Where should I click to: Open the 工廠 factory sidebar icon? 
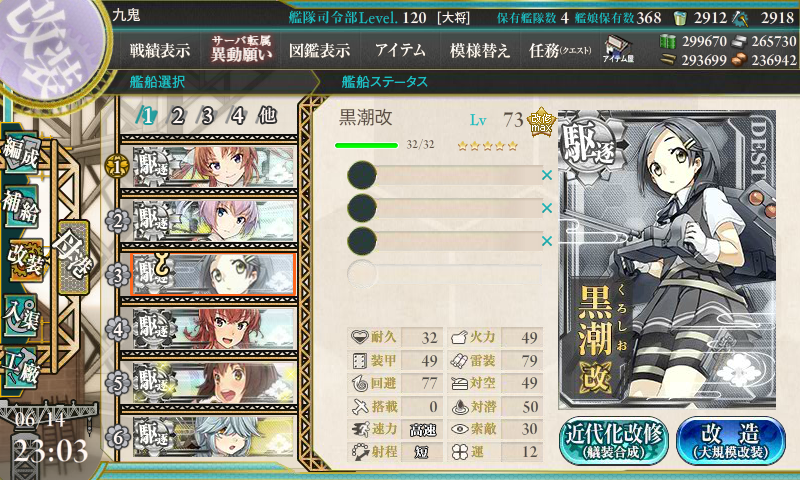(x=21, y=367)
